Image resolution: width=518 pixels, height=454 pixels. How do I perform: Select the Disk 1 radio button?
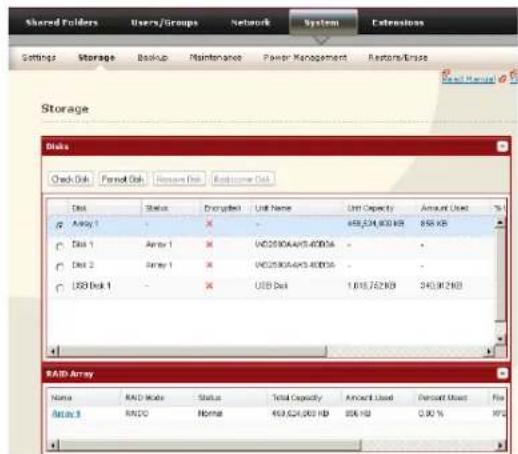click(60, 246)
